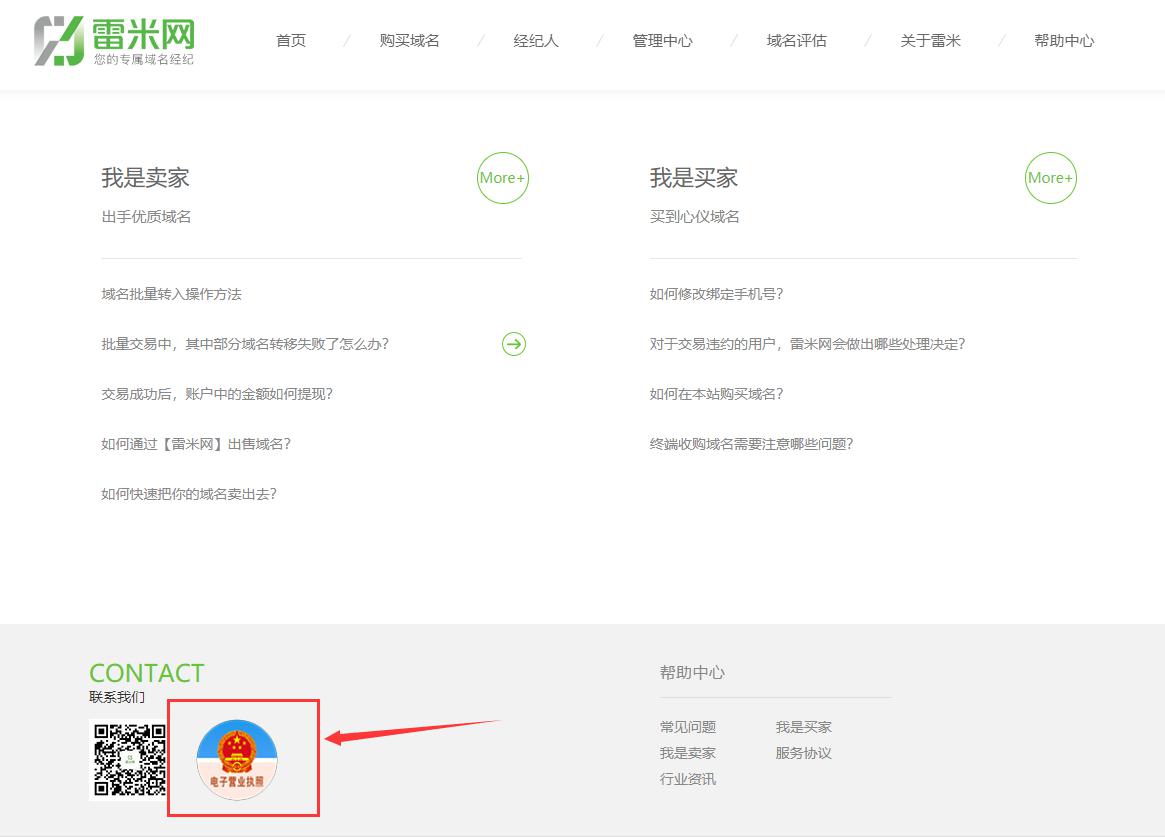Viewport: 1165px width, 837px height.
Task: Open 管理中心 from the top menu
Action: [x=662, y=41]
